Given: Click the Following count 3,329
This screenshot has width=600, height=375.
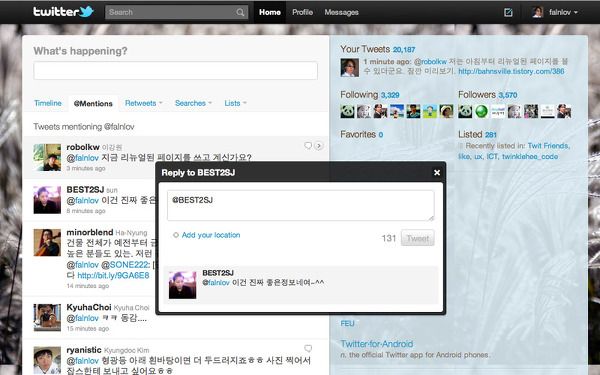Looking at the screenshot, I should coord(390,95).
